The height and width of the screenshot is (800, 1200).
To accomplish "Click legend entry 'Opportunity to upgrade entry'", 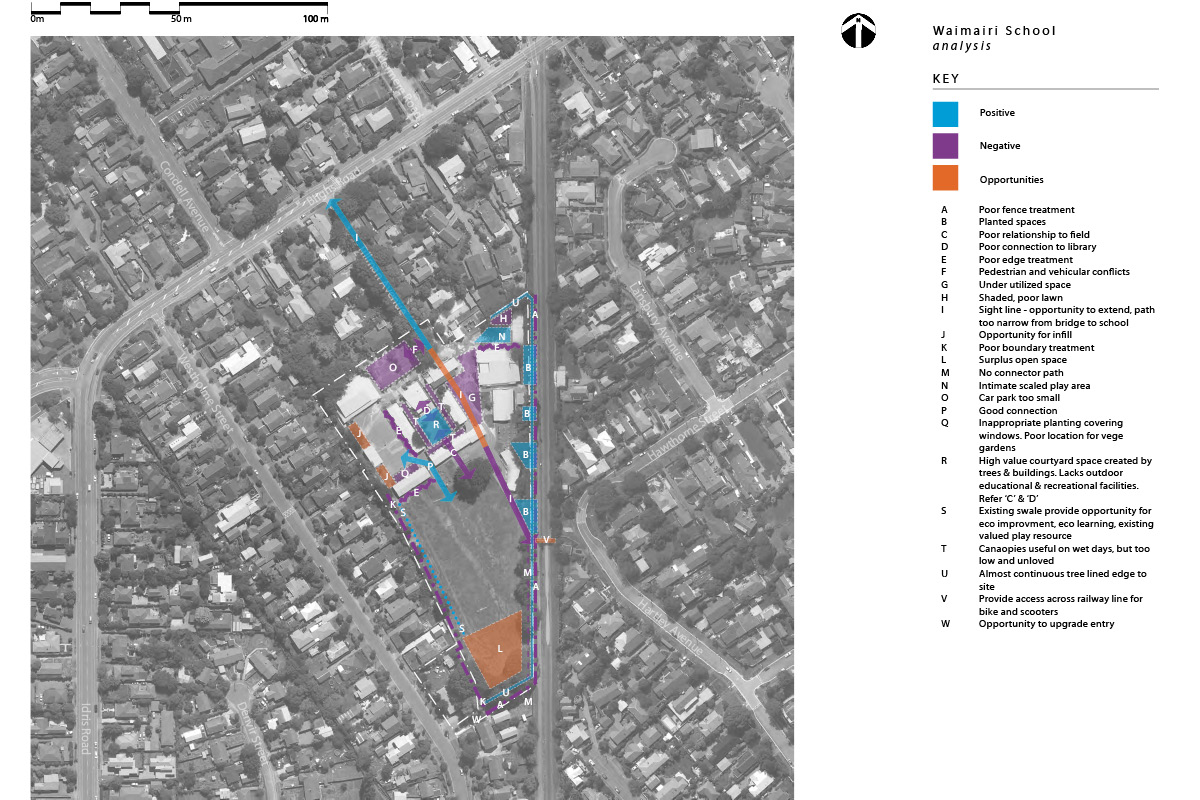I will point(1046,624).
